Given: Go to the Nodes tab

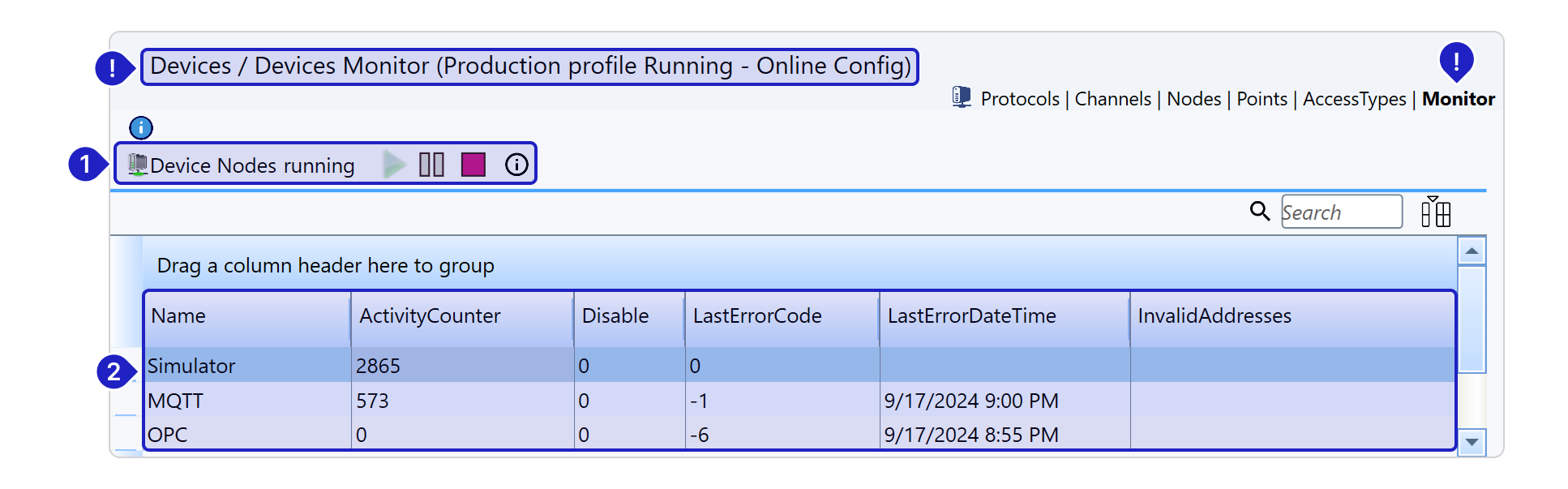Looking at the screenshot, I should (x=1193, y=99).
